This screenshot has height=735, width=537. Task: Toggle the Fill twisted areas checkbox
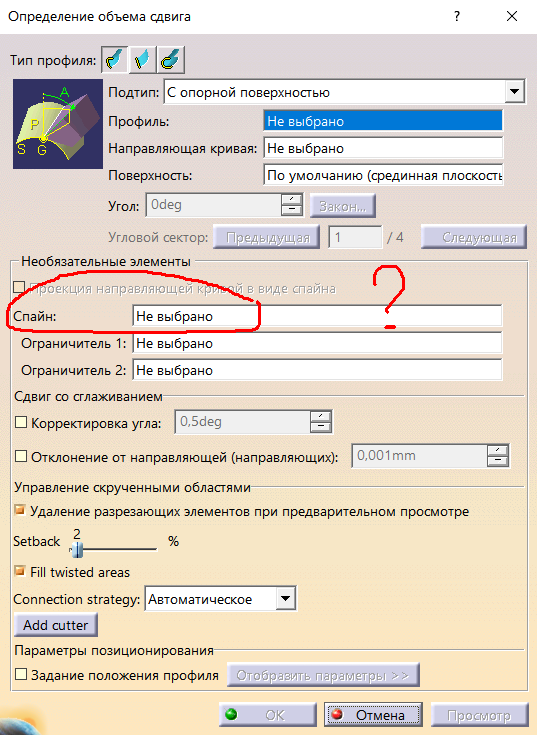coord(20,571)
